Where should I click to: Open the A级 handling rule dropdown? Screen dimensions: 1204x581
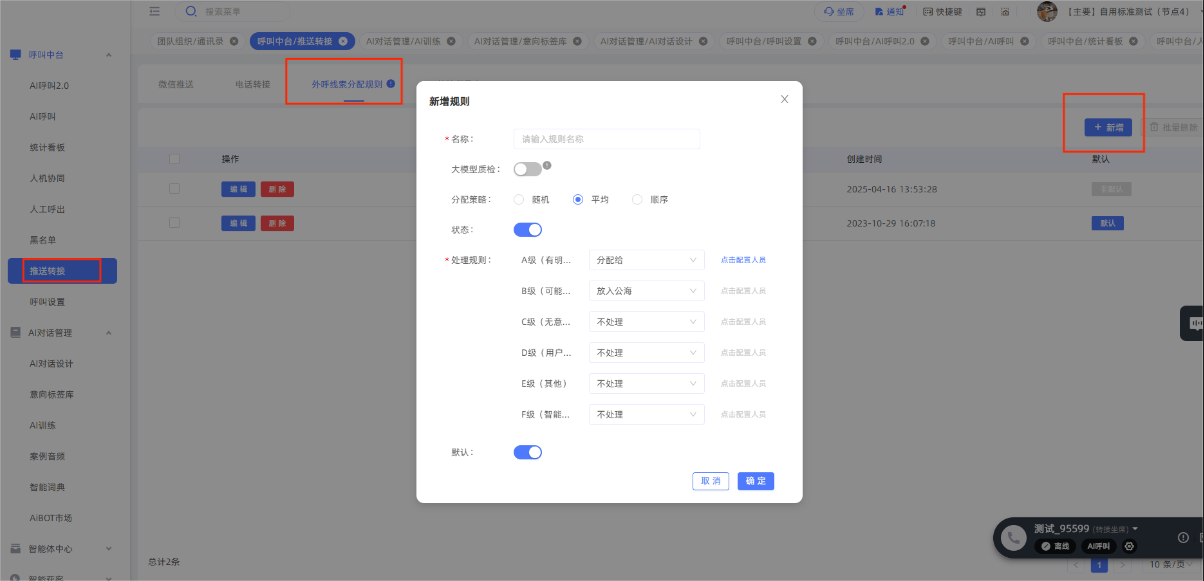coord(646,260)
